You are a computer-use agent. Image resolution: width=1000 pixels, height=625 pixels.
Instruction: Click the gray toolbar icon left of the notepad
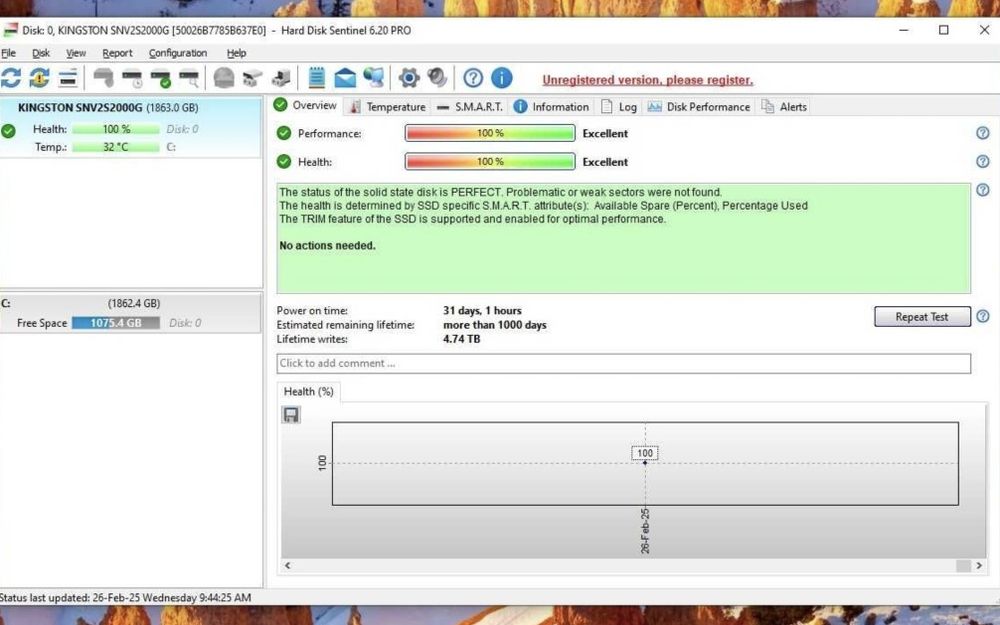[x=281, y=78]
